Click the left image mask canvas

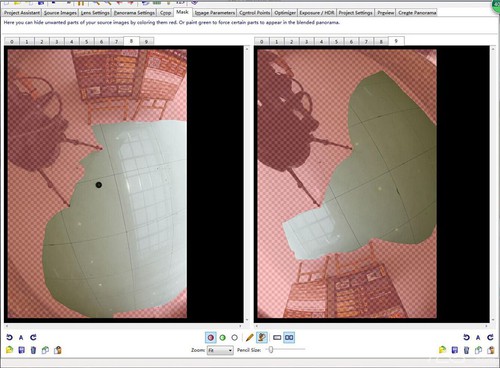[97, 184]
